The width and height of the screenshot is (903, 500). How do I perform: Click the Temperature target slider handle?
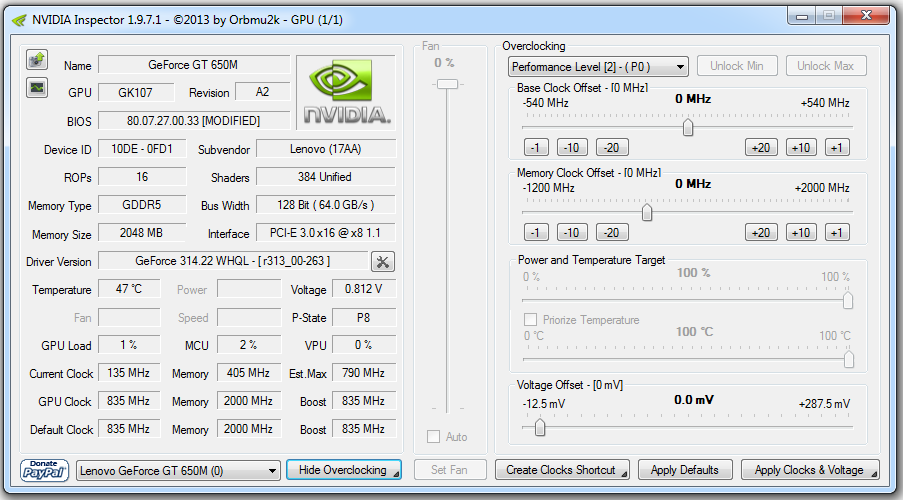[x=848, y=359]
